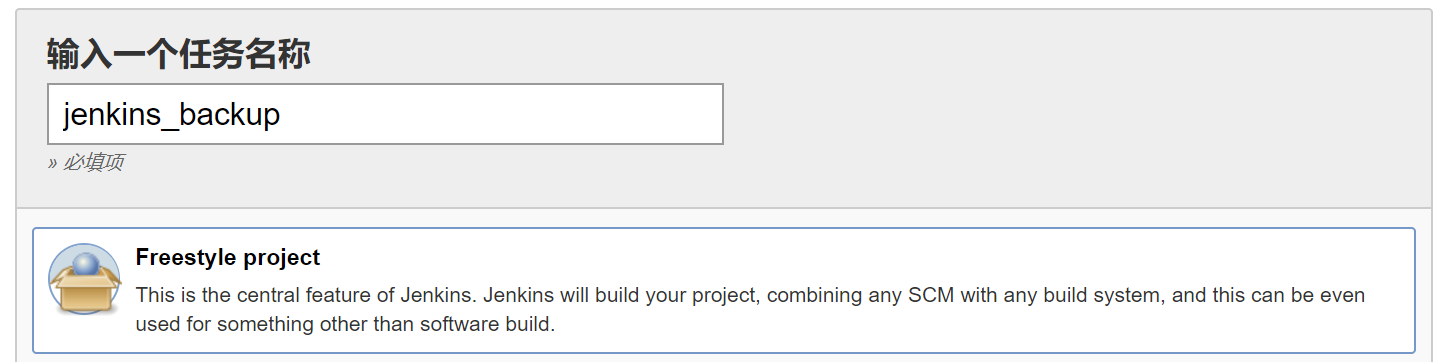The height and width of the screenshot is (362, 1450).
Task: Click 'software build.' at description end
Action: click(494, 325)
